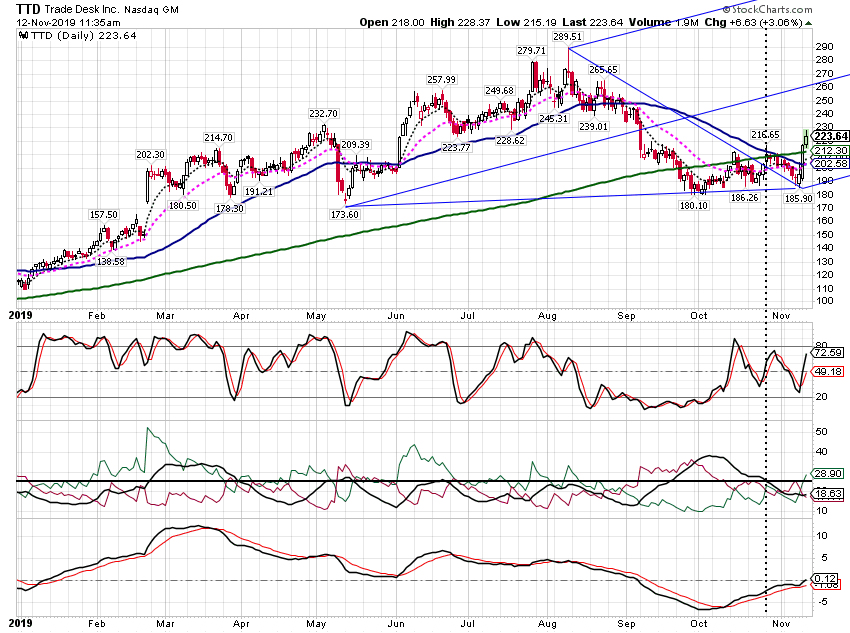Click the 265.65 price label
850x633 pixels.
pyautogui.click(x=603, y=69)
